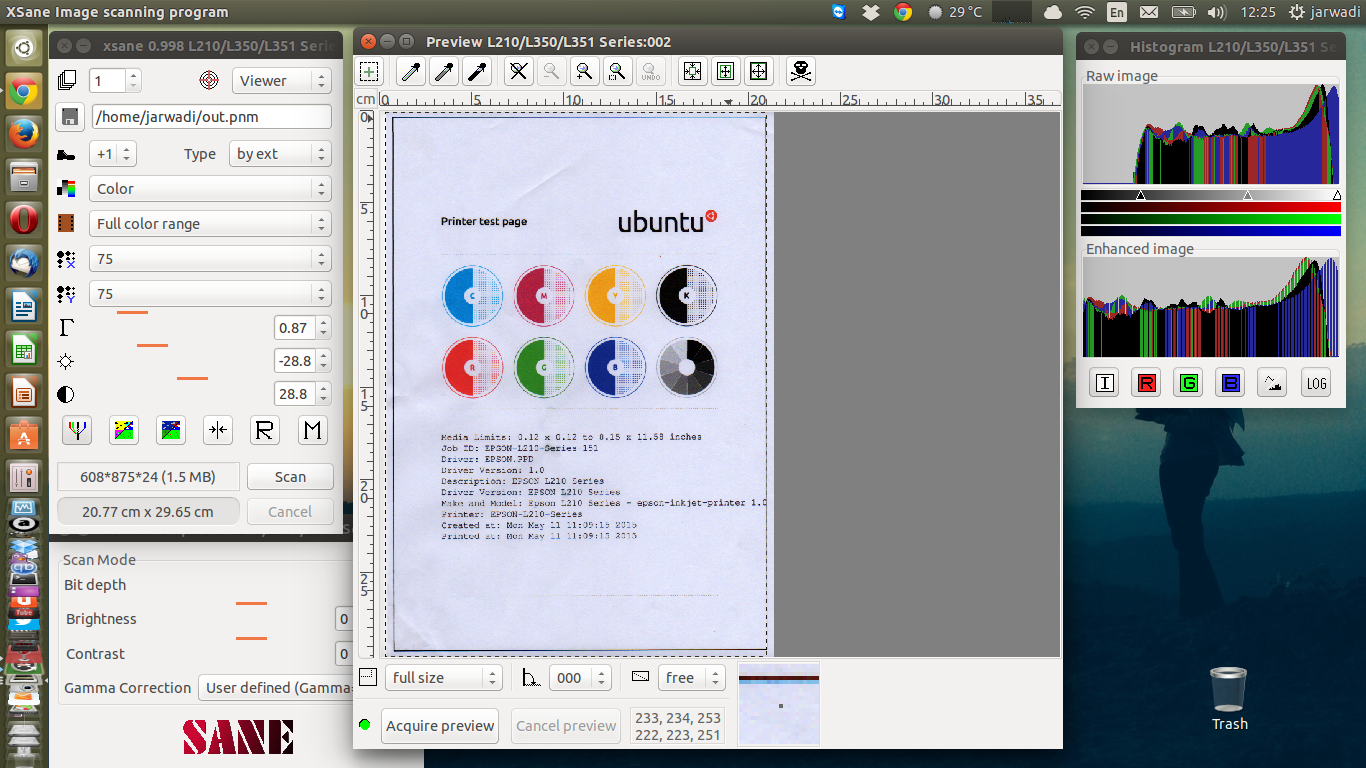The height and width of the screenshot is (768, 1366).
Task: Click the 'M' memory store button
Action: tap(313, 430)
